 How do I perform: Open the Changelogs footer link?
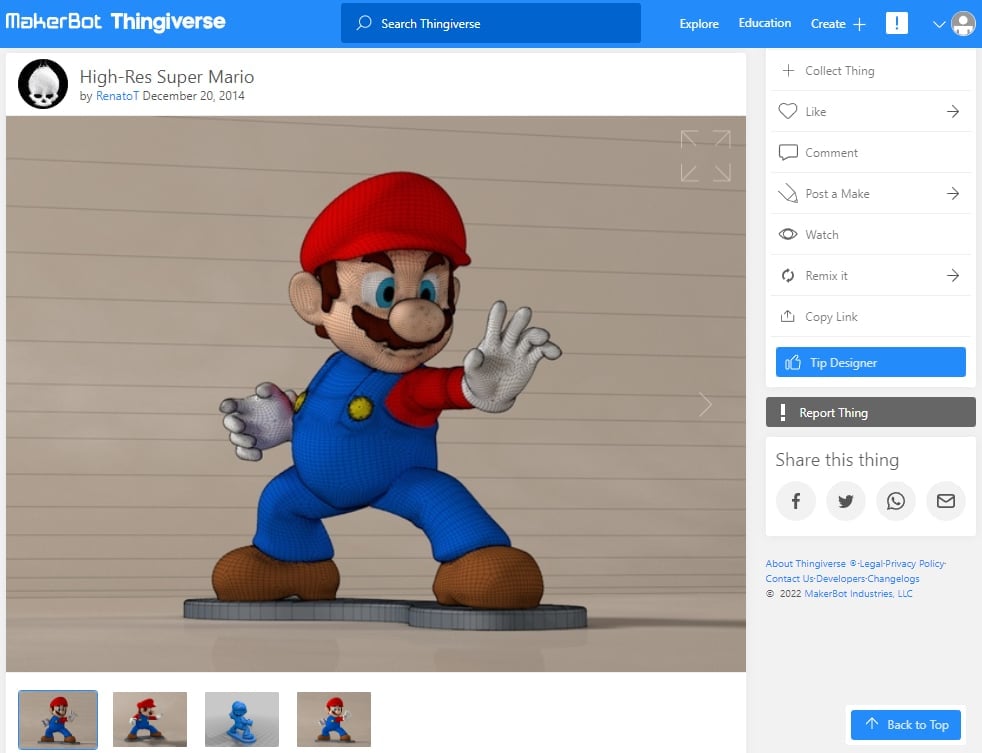click(x=893, y=579)
